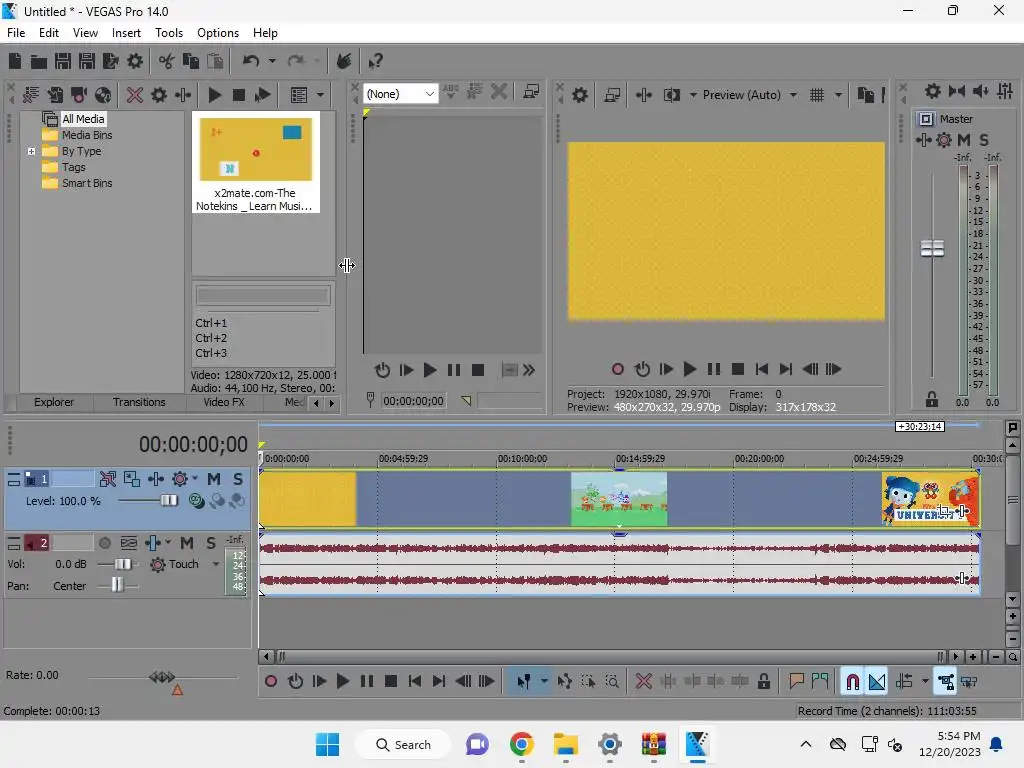Toggle the Lock event padlock icon
Screen dimensions: 1024x768
point(763,682)
